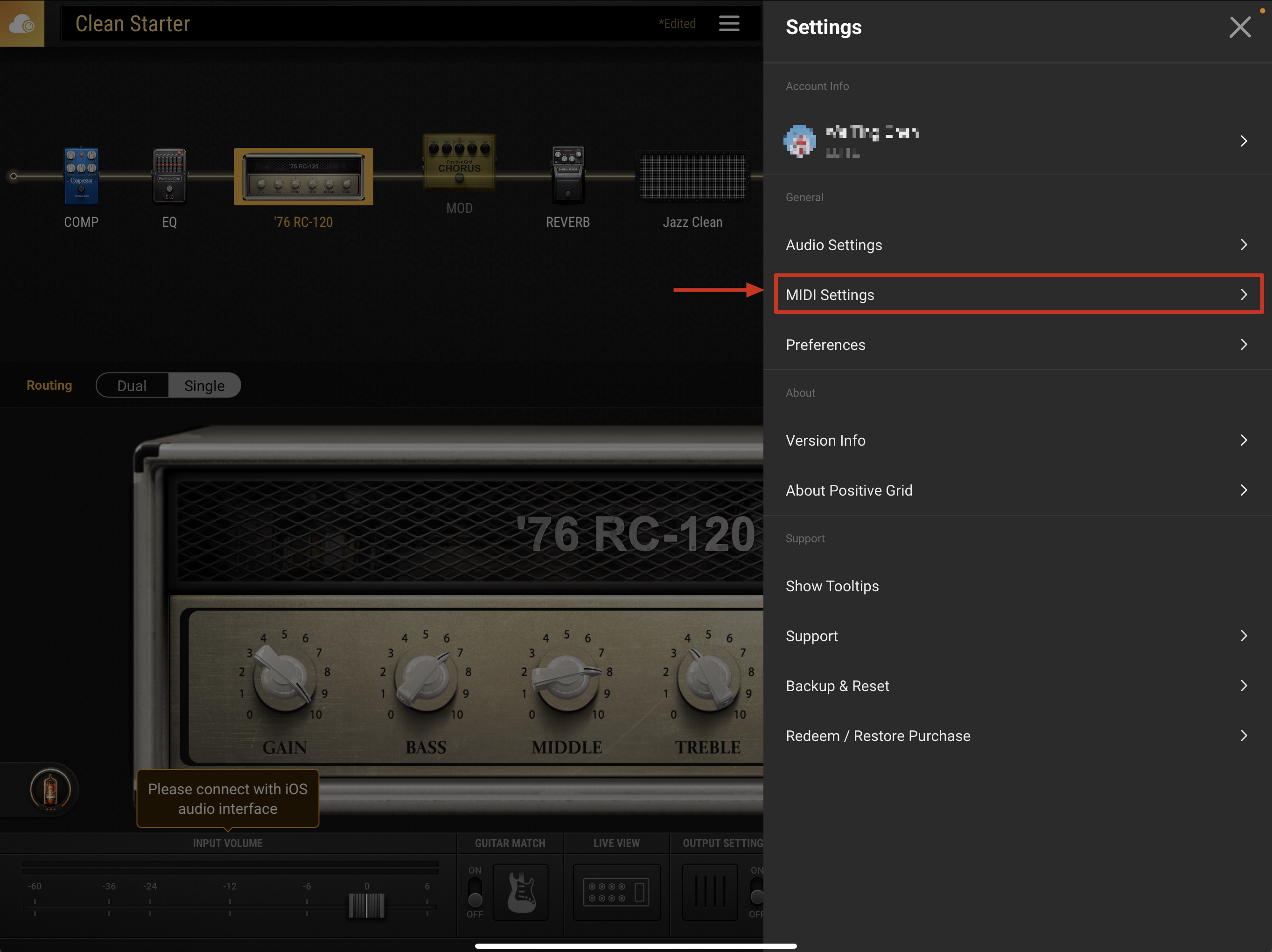
Task: Open About Positive Grid
Action: coord(1018,490)
